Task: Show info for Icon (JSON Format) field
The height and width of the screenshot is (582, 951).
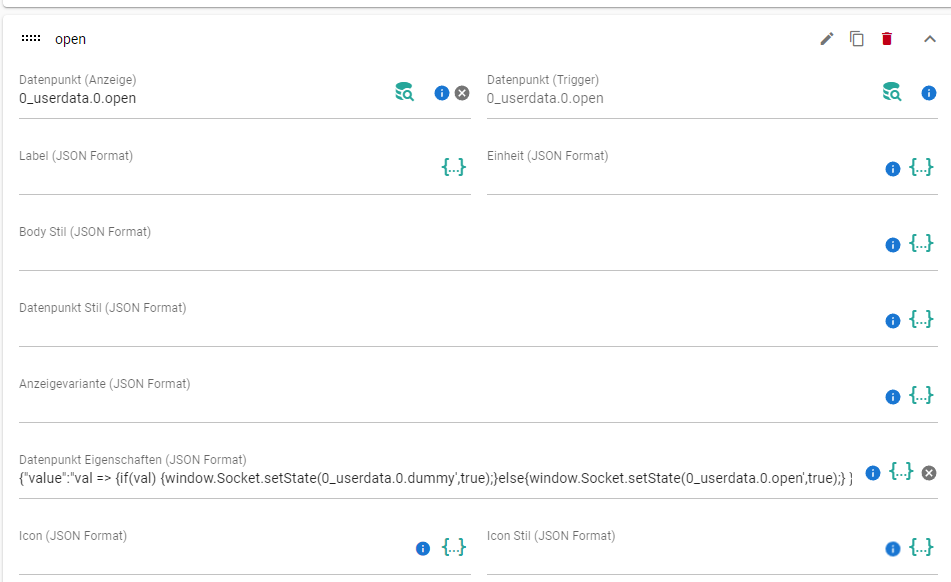Action: tap(423, 548)
